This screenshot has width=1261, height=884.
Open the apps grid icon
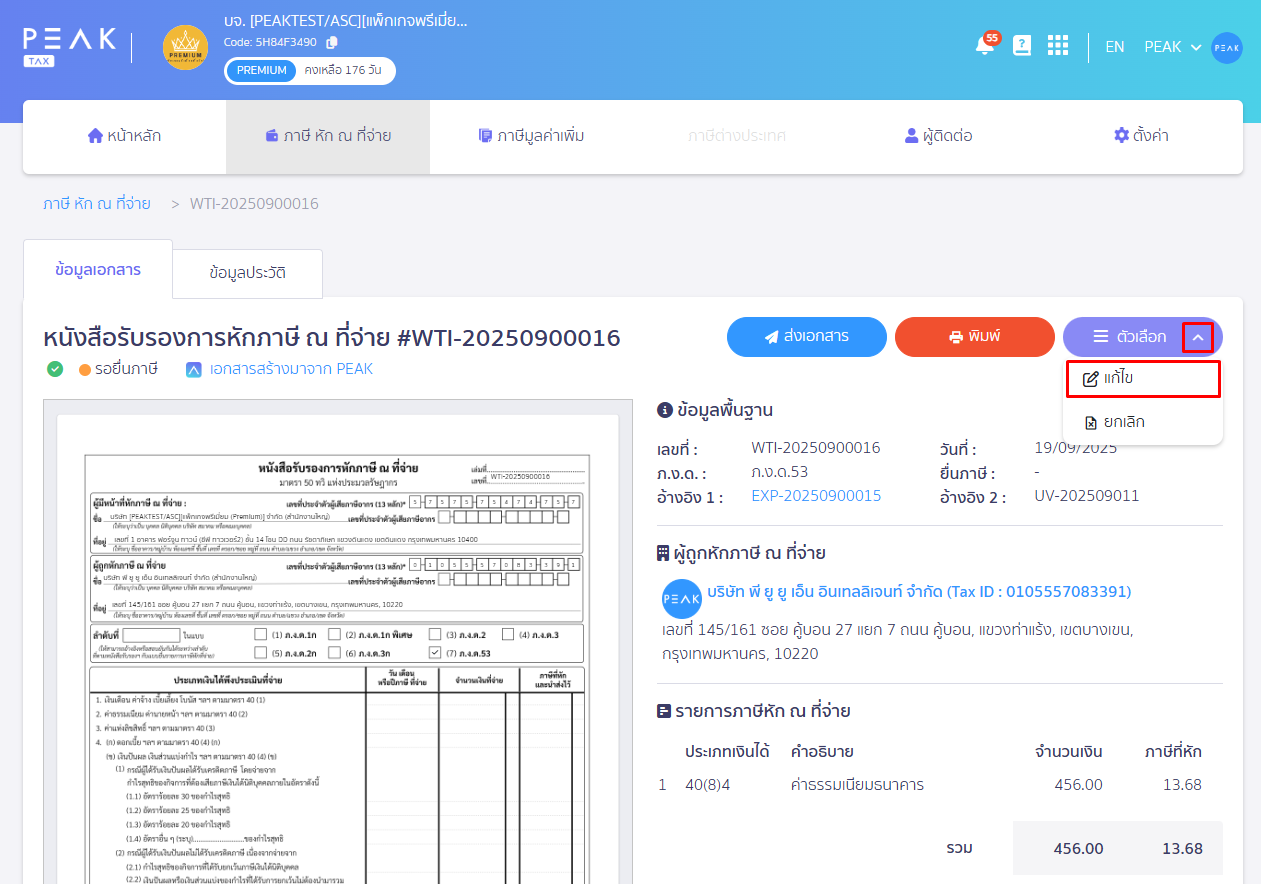1057,45
